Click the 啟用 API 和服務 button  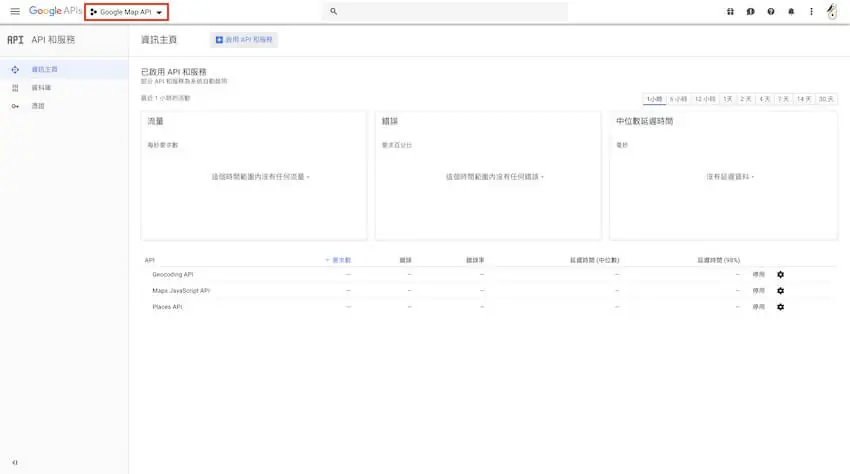pos(244,40)
